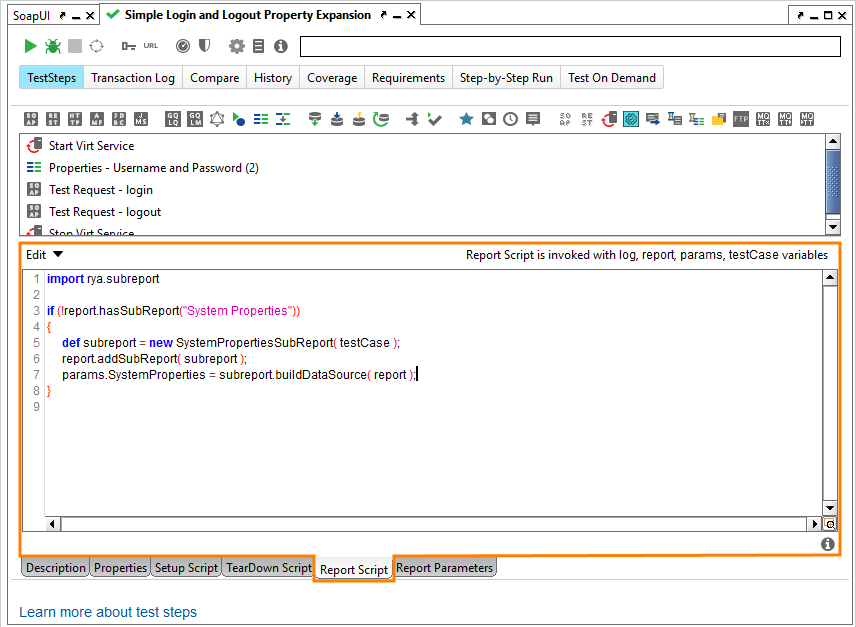Create load test with gauge icon
The image size is (856, 627).
pos(183,46)
